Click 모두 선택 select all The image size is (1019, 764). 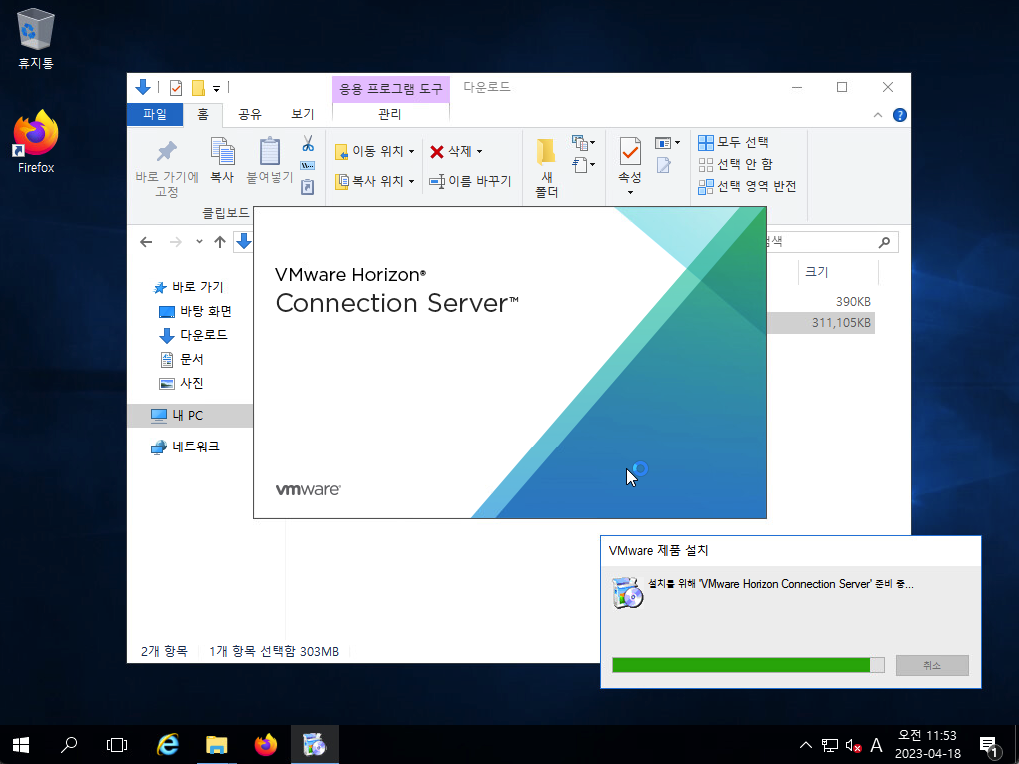click(734, 142)
